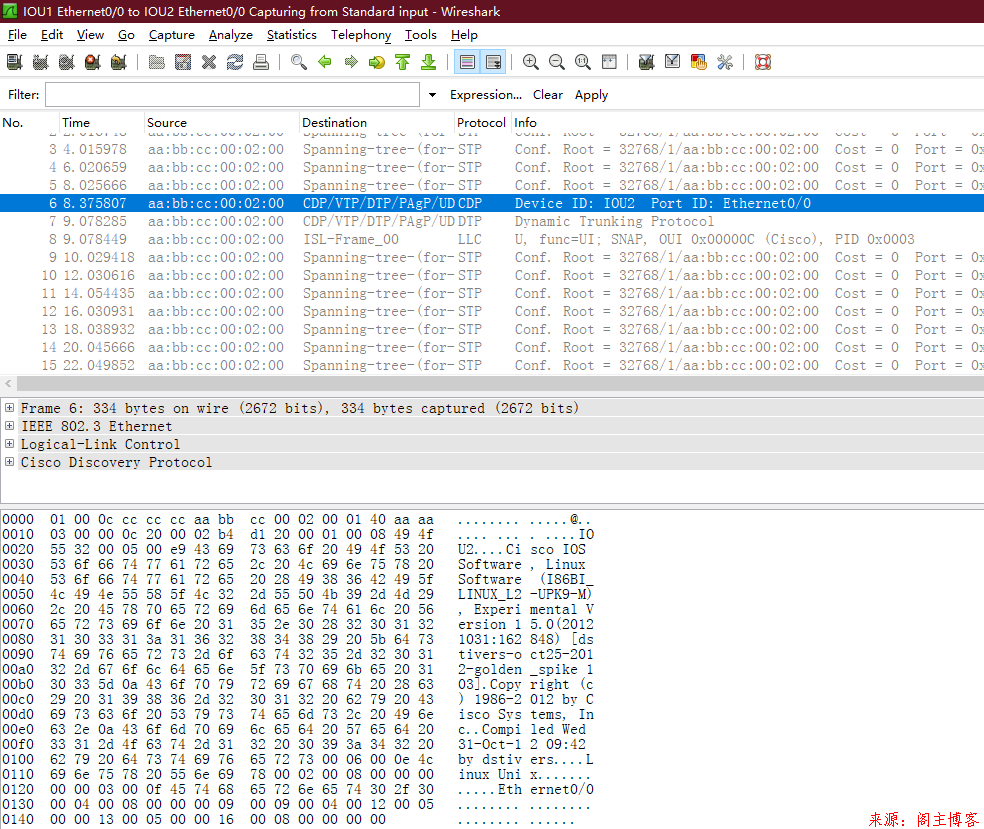
Task: Toggle auto scroll in live capture
Action: (x=493, y=62)
